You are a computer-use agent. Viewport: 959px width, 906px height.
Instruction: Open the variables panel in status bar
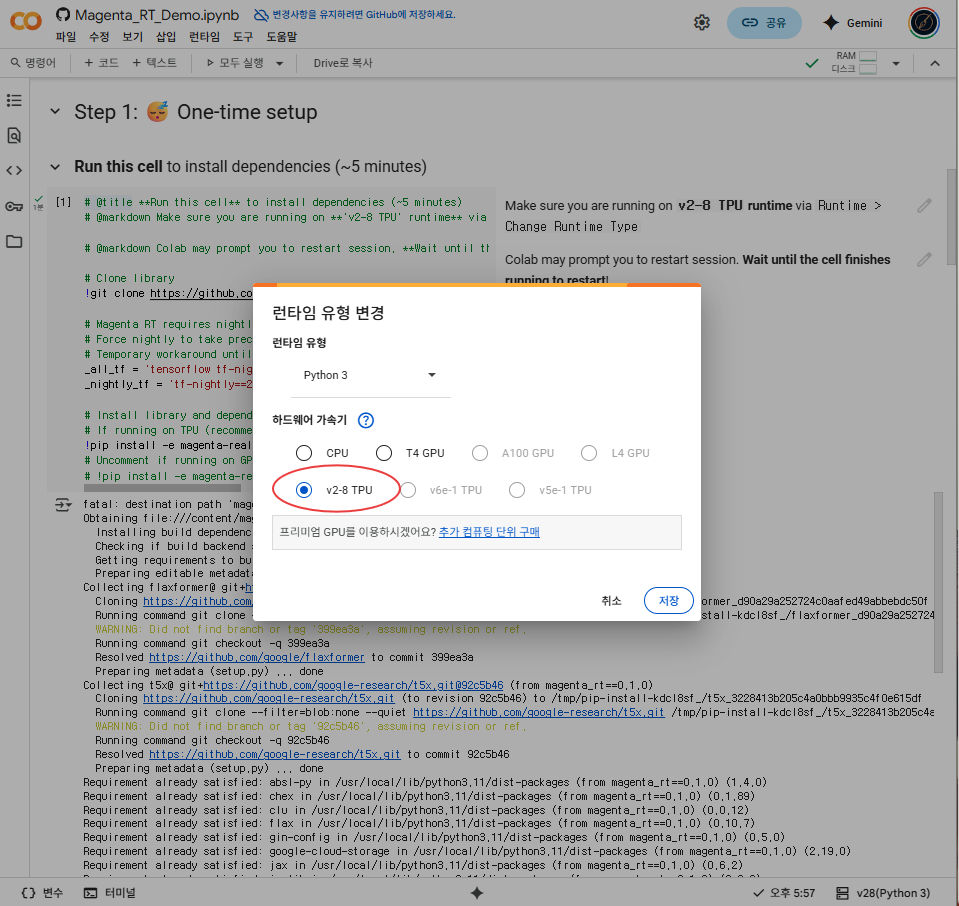[42, 893]
